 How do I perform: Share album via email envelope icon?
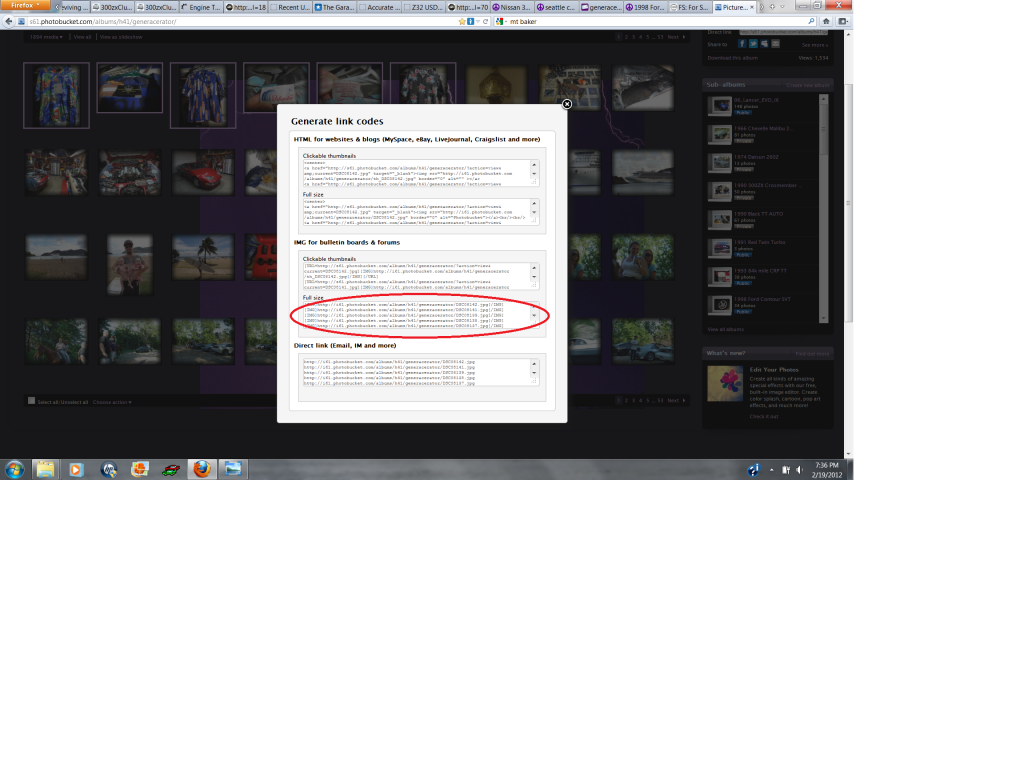coord(775,44)
